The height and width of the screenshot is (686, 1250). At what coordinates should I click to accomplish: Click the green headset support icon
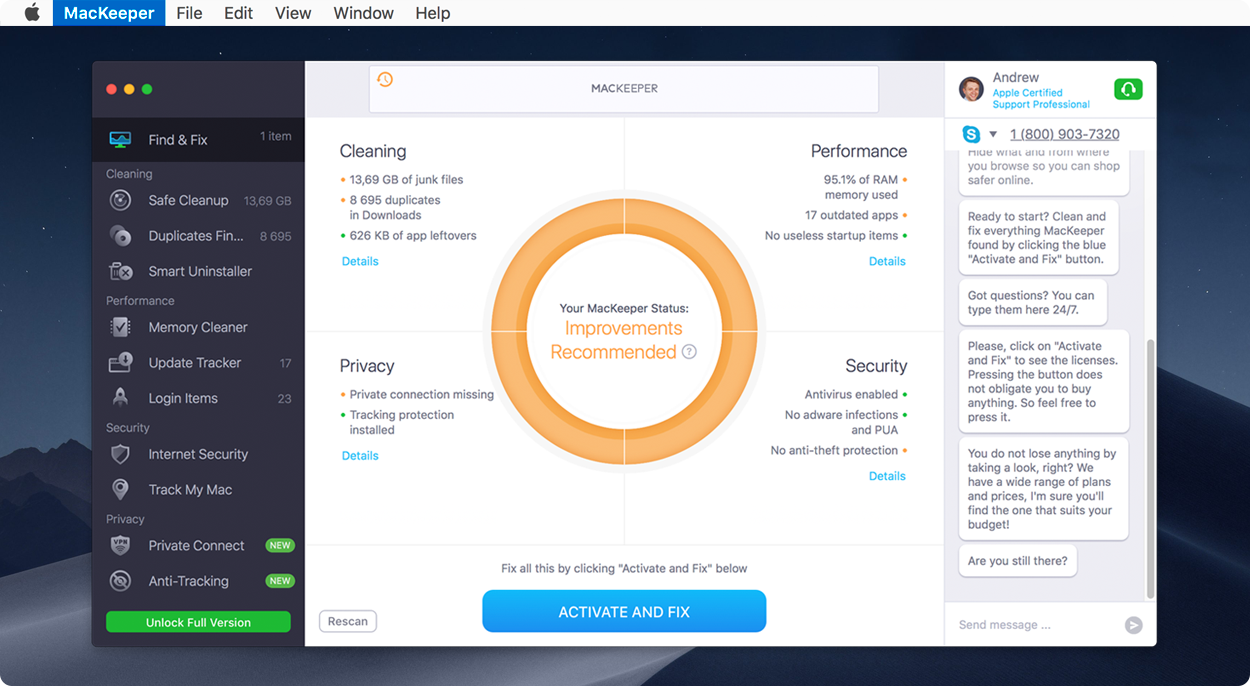[1128, 89]
